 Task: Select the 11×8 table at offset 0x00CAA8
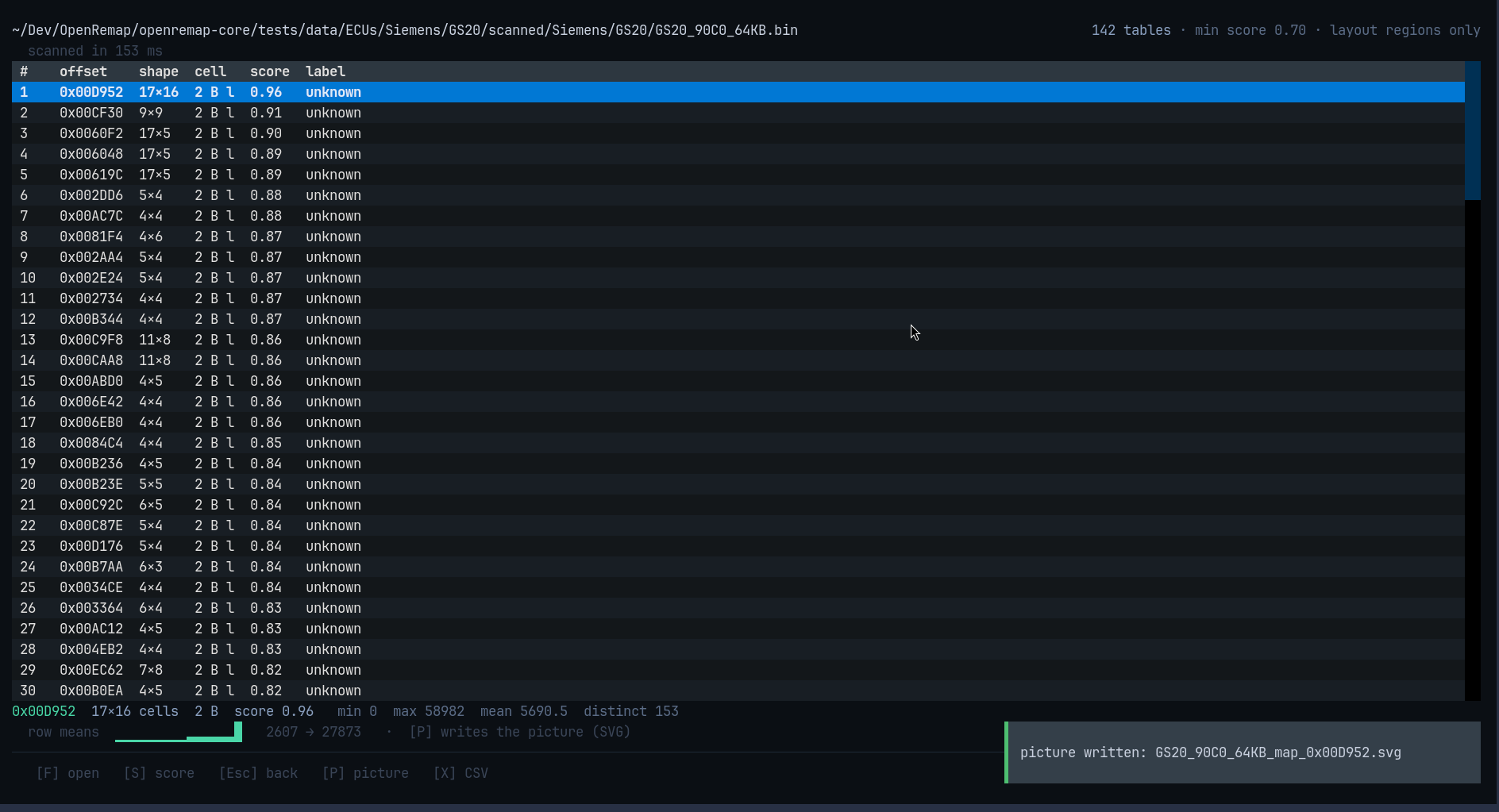(738, 360)
